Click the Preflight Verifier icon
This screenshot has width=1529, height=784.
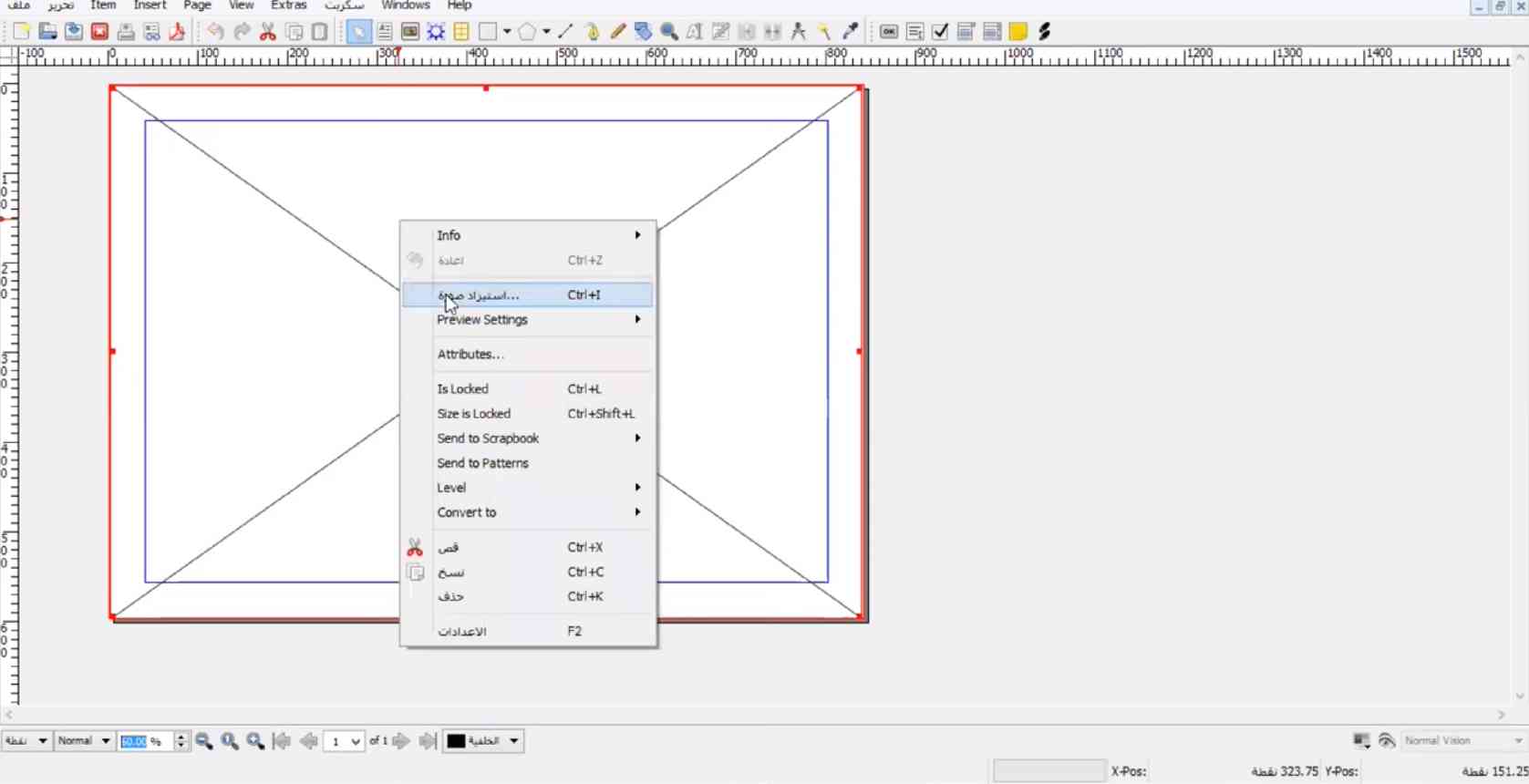tap(151, 32)
